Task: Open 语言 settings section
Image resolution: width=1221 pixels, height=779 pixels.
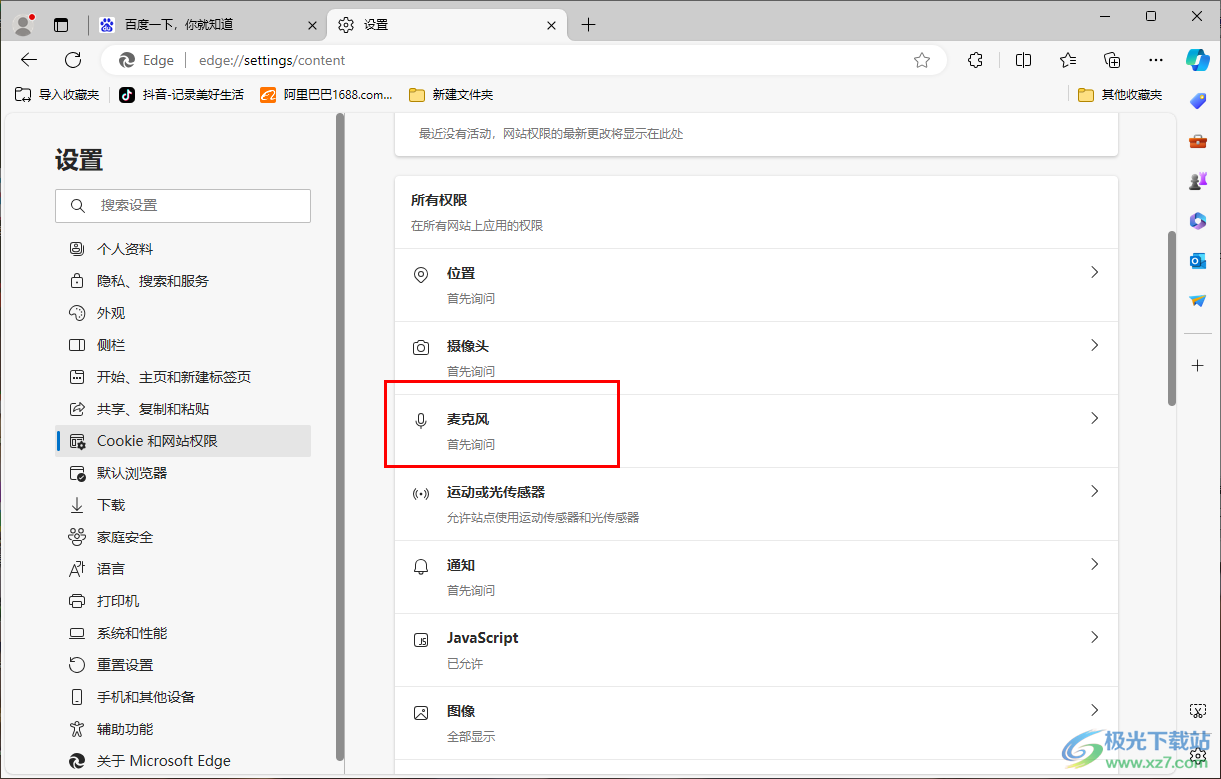Action: 183,569
